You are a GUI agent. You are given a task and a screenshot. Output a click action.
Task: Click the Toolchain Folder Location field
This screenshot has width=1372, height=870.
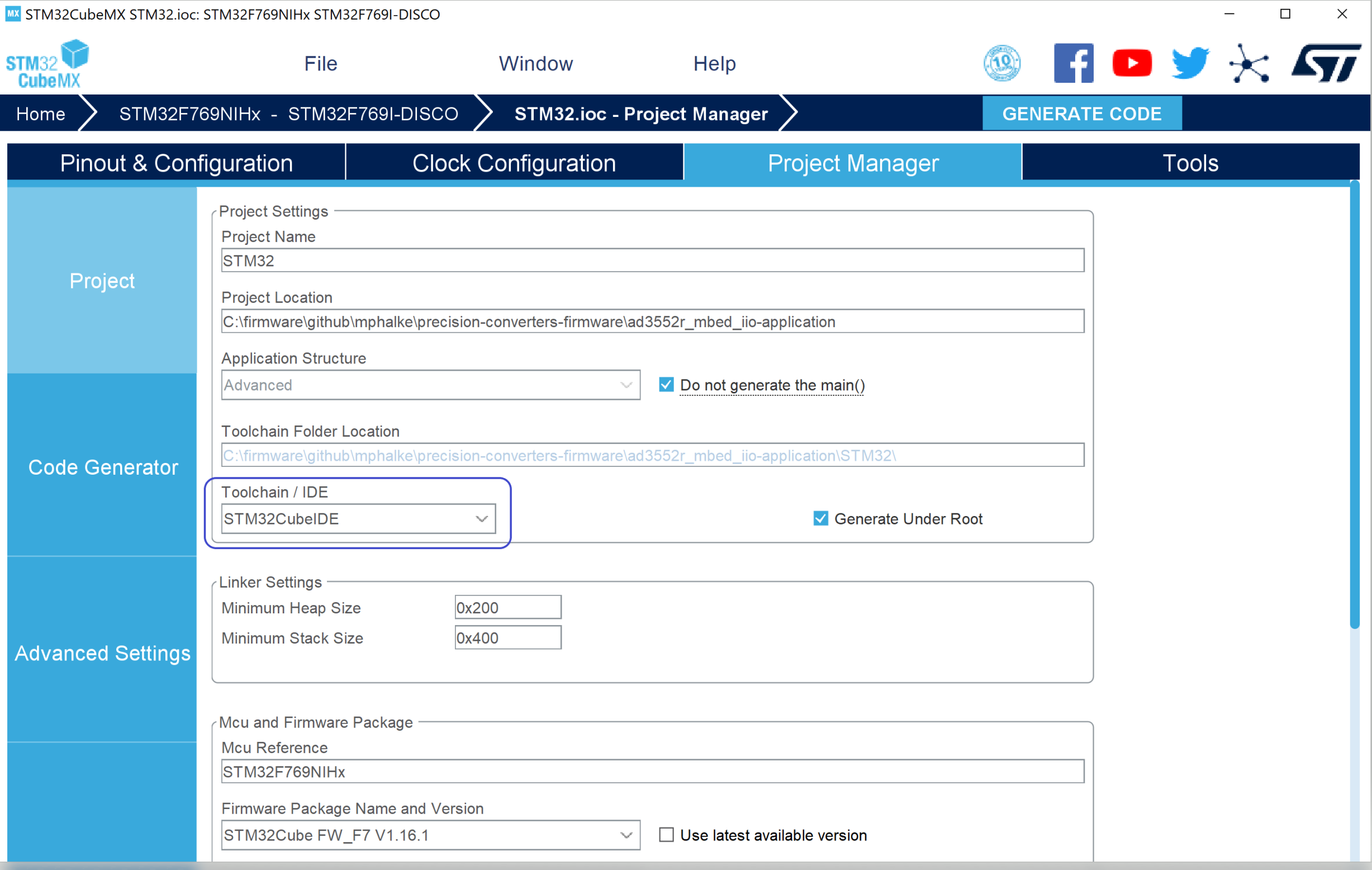[x=652, y=455]
